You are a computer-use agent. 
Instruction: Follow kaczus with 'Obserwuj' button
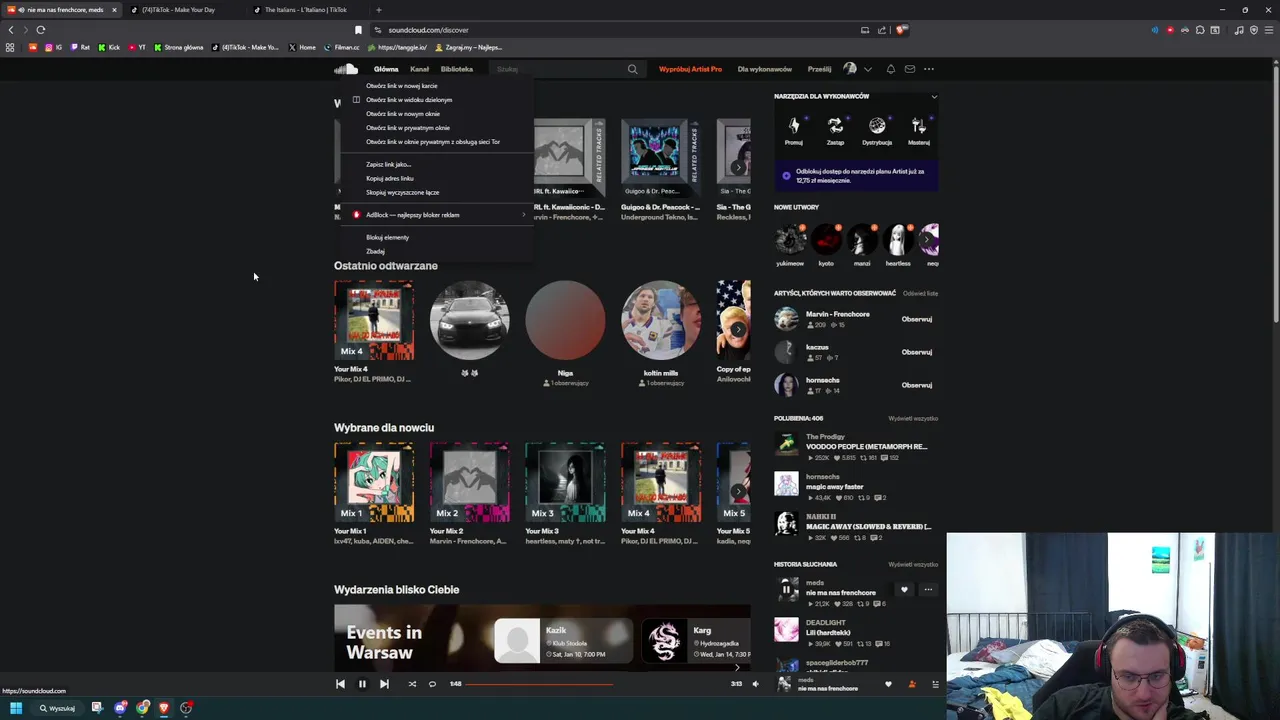coord(917,352)
